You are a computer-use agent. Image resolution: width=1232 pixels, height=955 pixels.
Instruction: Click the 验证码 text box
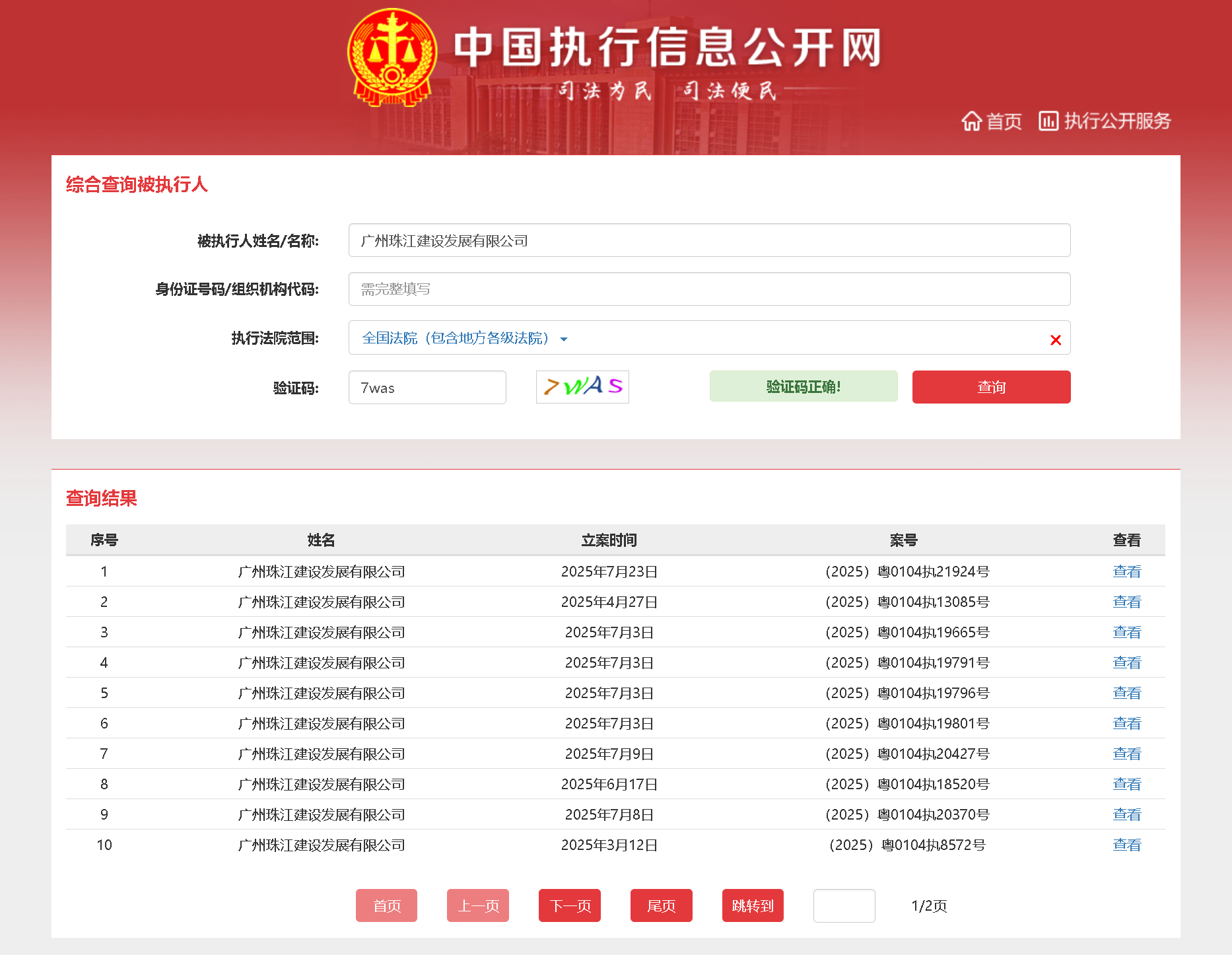427,387
